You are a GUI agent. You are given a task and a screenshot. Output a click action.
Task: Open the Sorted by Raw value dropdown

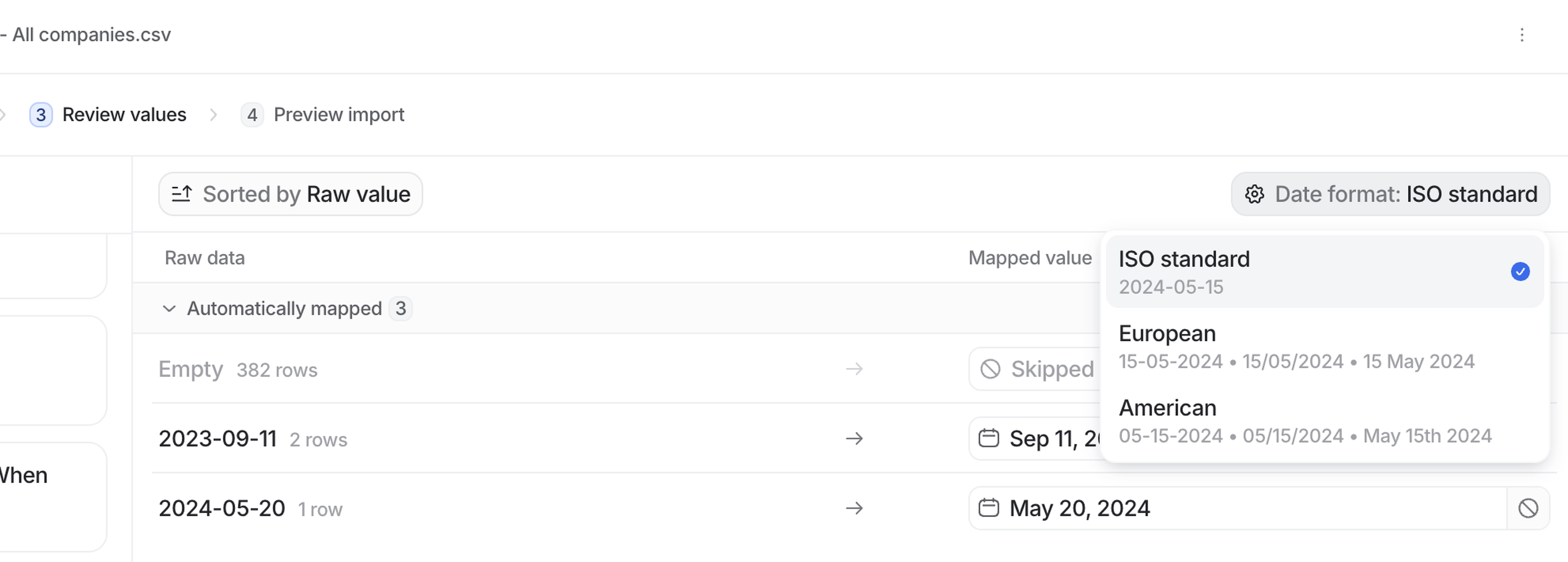290,194
